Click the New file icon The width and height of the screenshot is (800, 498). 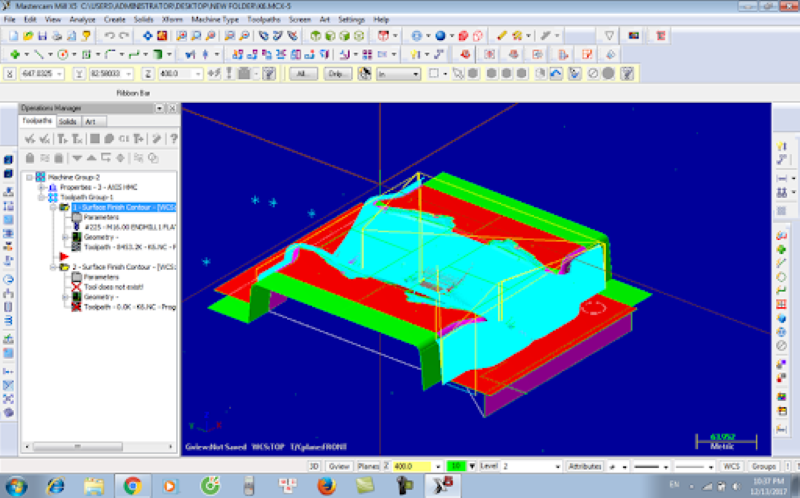coord(12,35)
